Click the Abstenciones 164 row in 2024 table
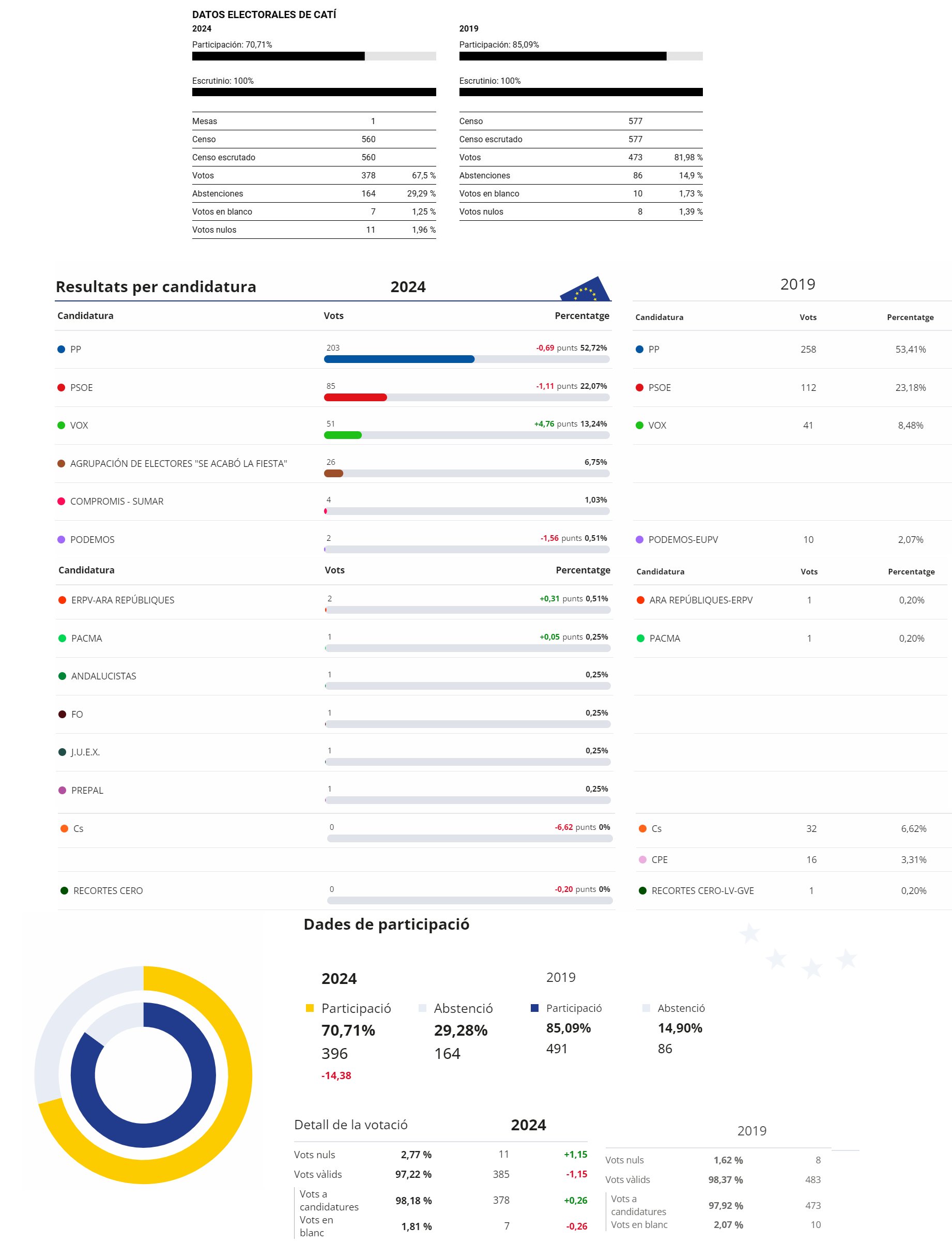This screenshot has width=952, height=1258. tap(314, 193)
